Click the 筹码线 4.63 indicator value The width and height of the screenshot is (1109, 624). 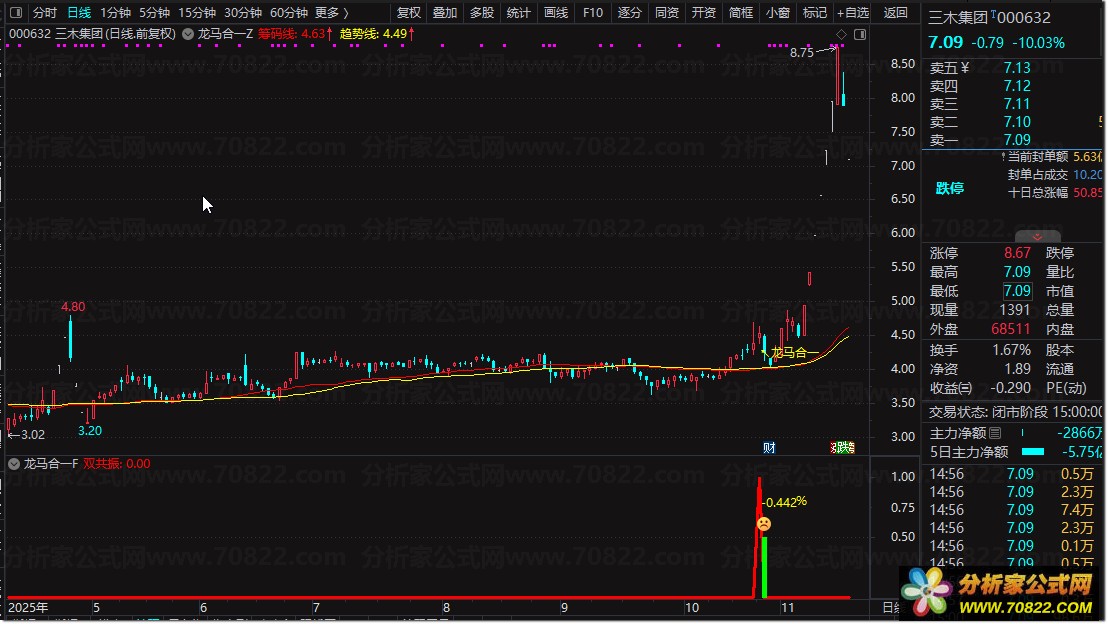tap(296, 34)
